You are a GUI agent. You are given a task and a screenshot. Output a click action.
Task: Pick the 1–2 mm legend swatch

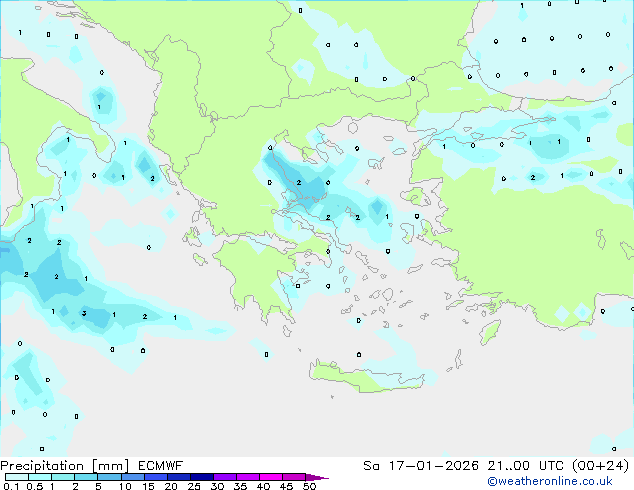pyautogui.click(x=63, y=477)
